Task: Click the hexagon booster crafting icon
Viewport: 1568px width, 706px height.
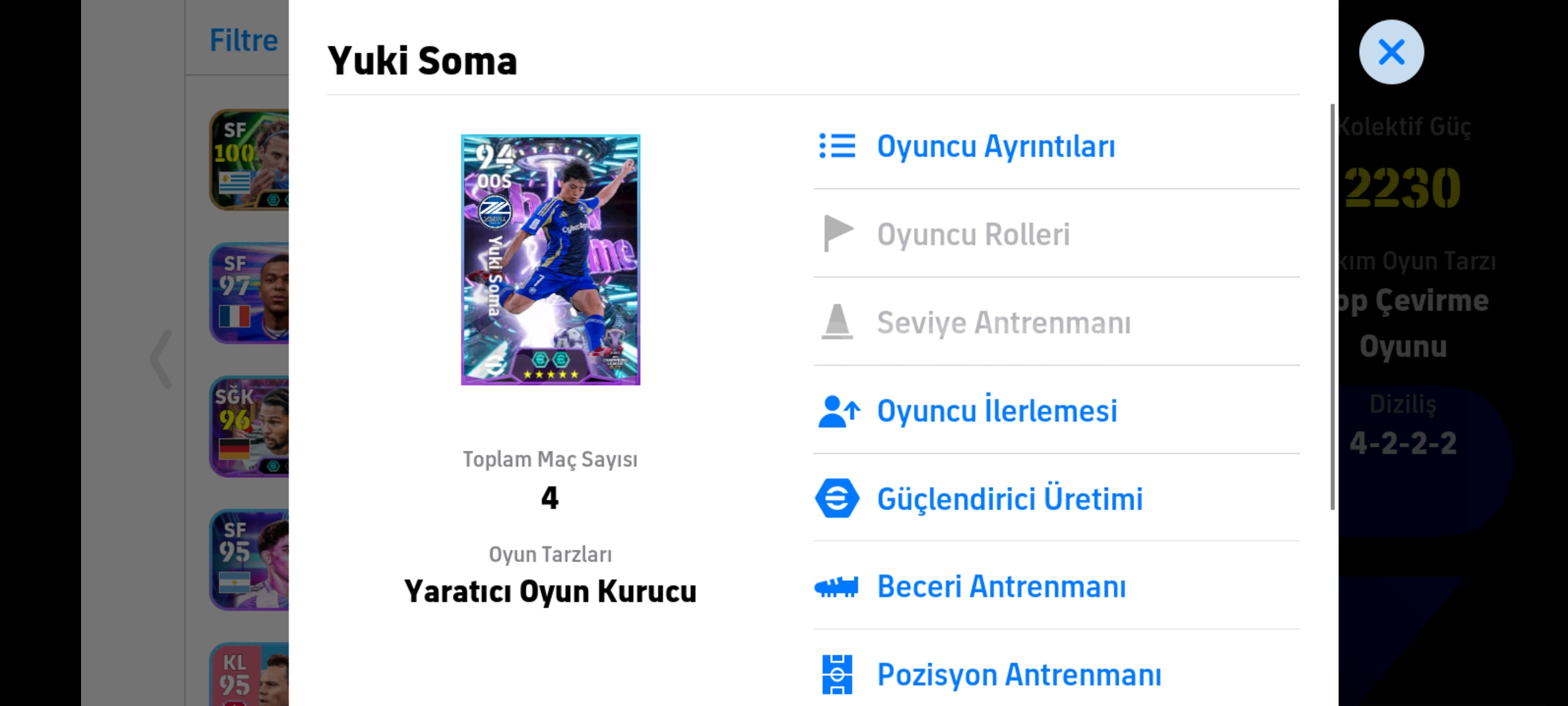Action: click(837, 499)
